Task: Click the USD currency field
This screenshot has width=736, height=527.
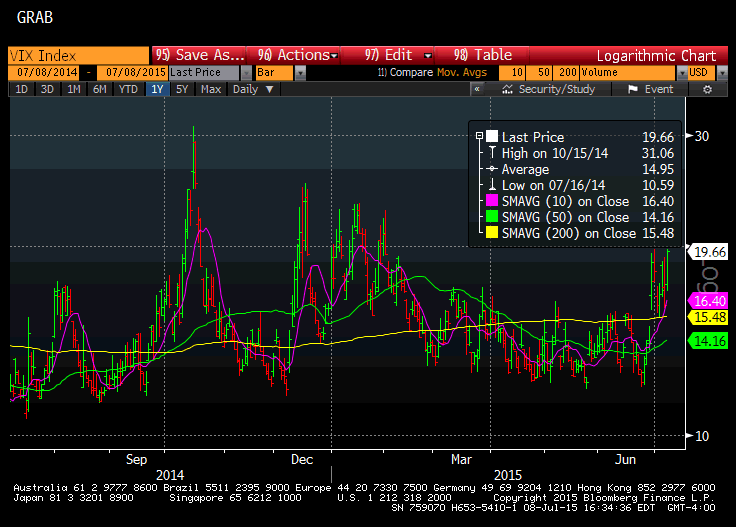Action: (702, 72)
